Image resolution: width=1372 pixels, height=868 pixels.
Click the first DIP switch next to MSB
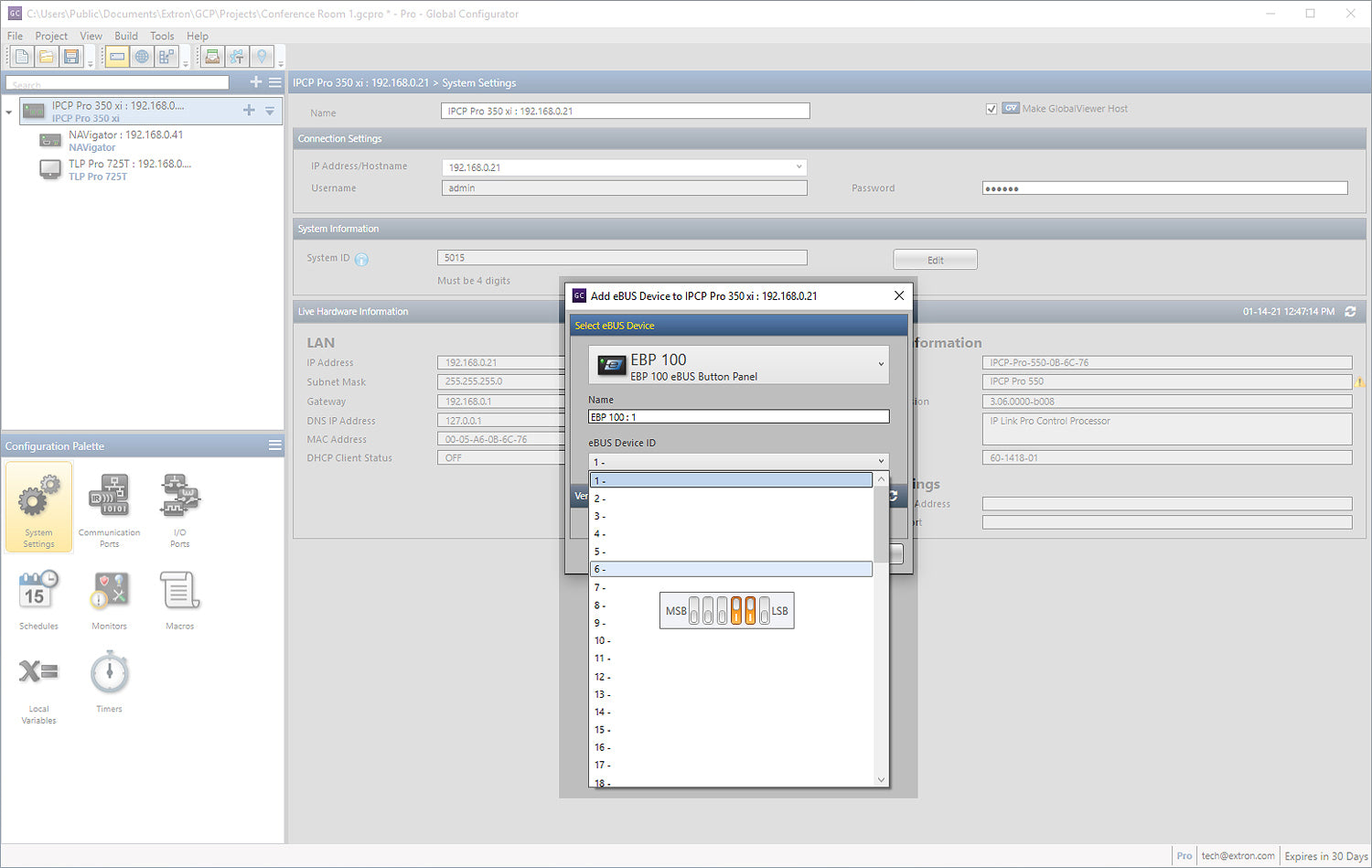point(694,610)
